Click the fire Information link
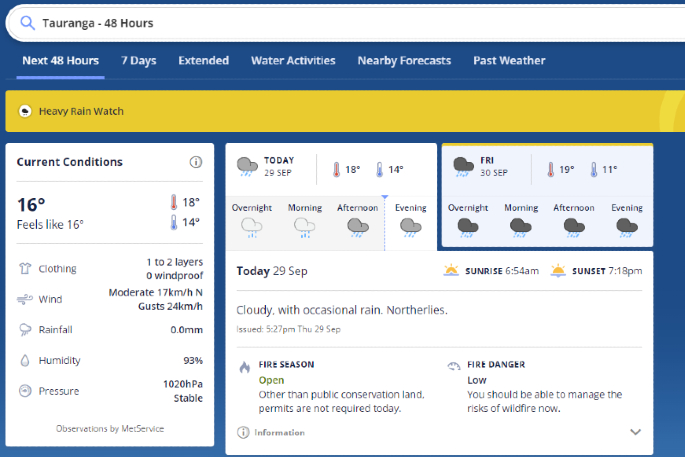 point(279,433)
